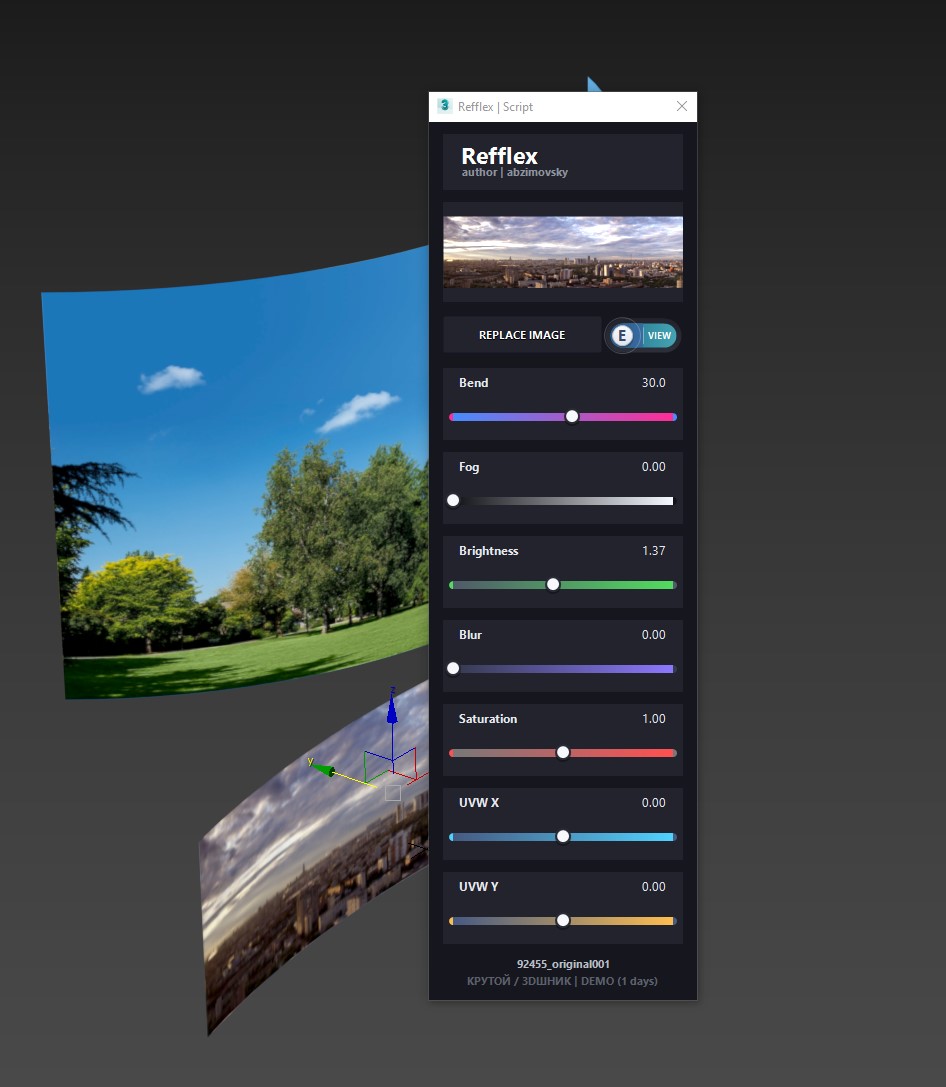
Task: Click the UVW X slider handle
Action: [563, 837]
